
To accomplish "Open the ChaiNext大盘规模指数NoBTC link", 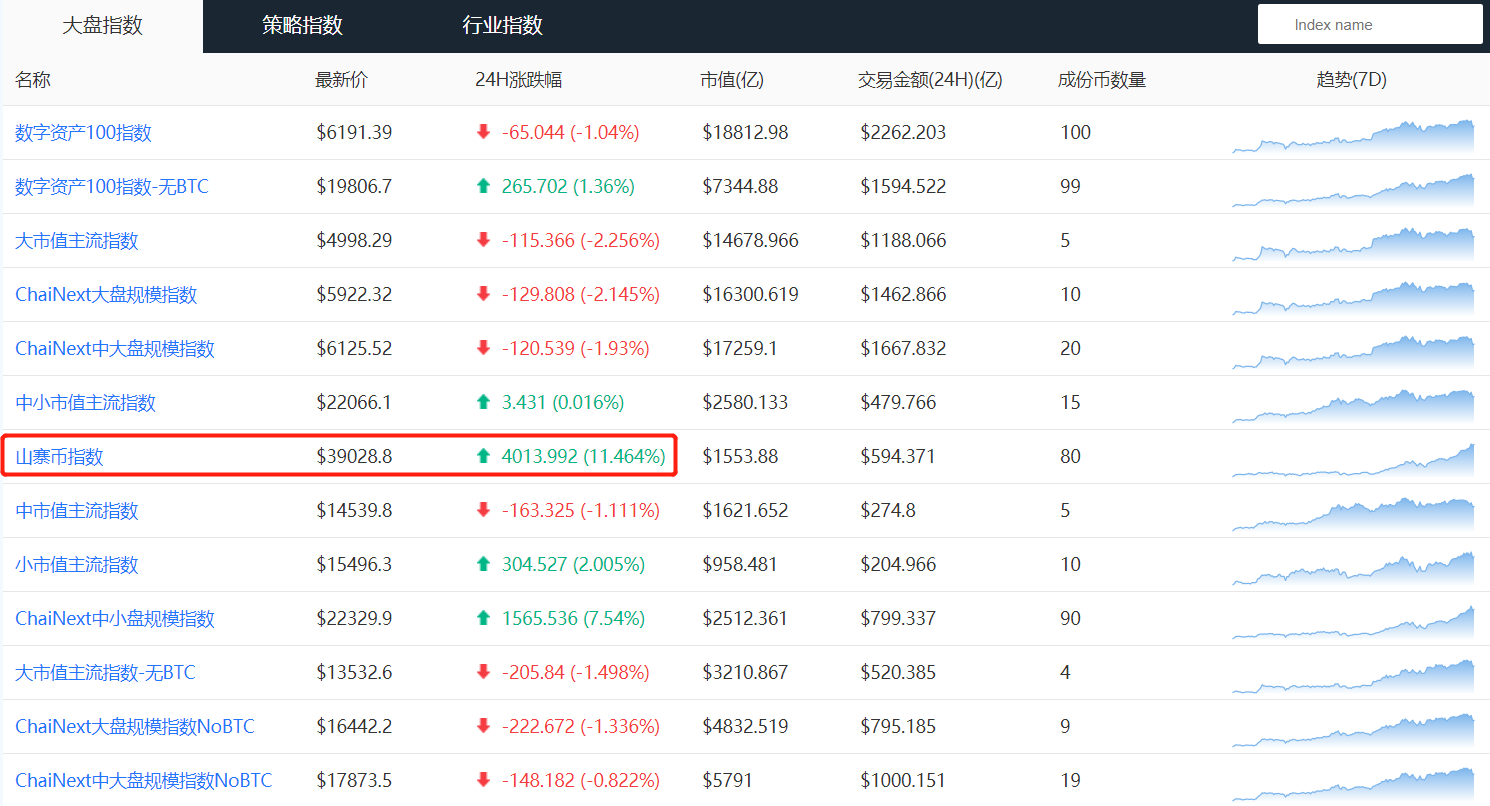I will click(x=135, y=727).
